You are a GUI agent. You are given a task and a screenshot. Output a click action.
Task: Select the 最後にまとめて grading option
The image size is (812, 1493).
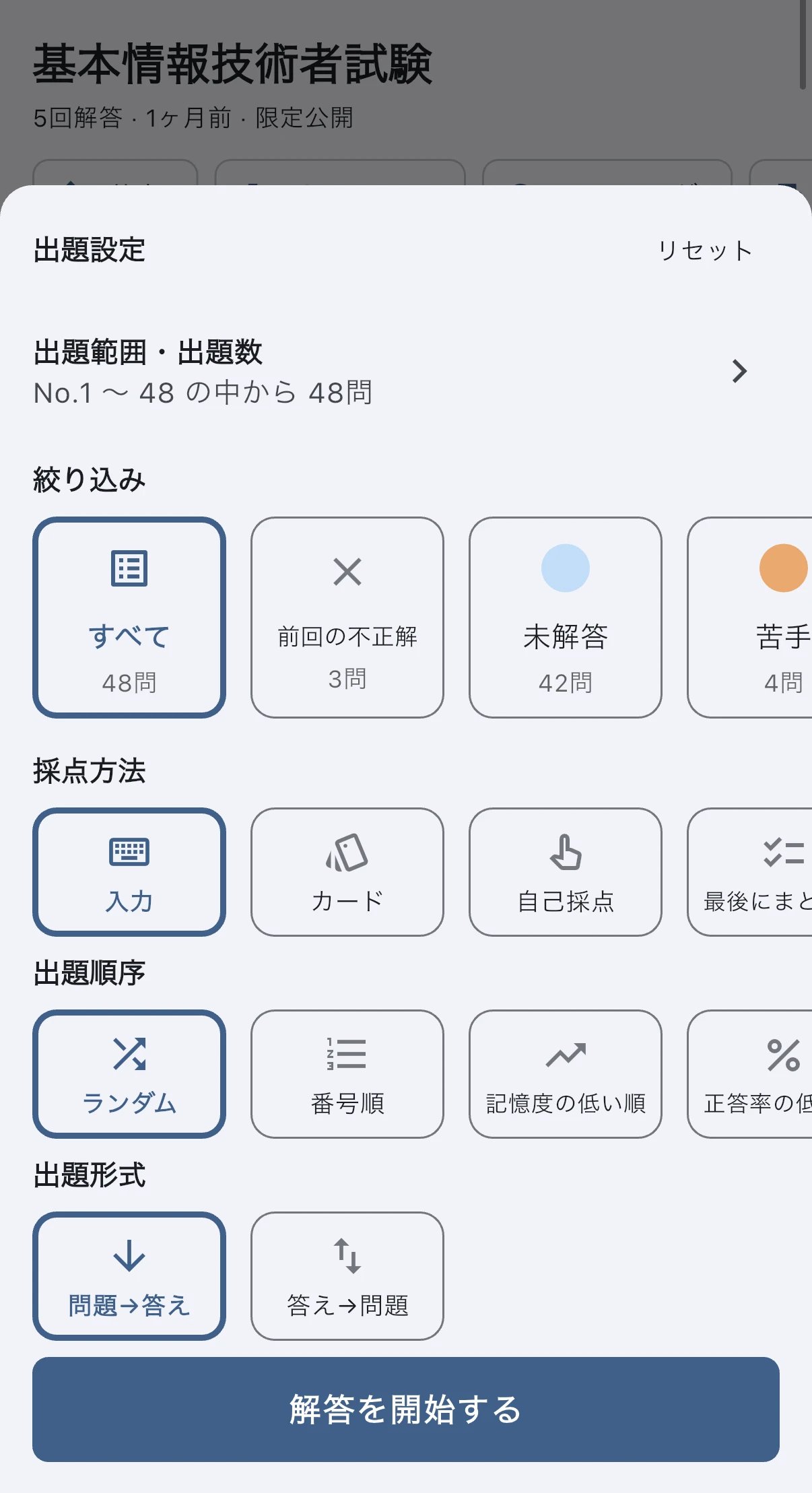coord(749,872)
